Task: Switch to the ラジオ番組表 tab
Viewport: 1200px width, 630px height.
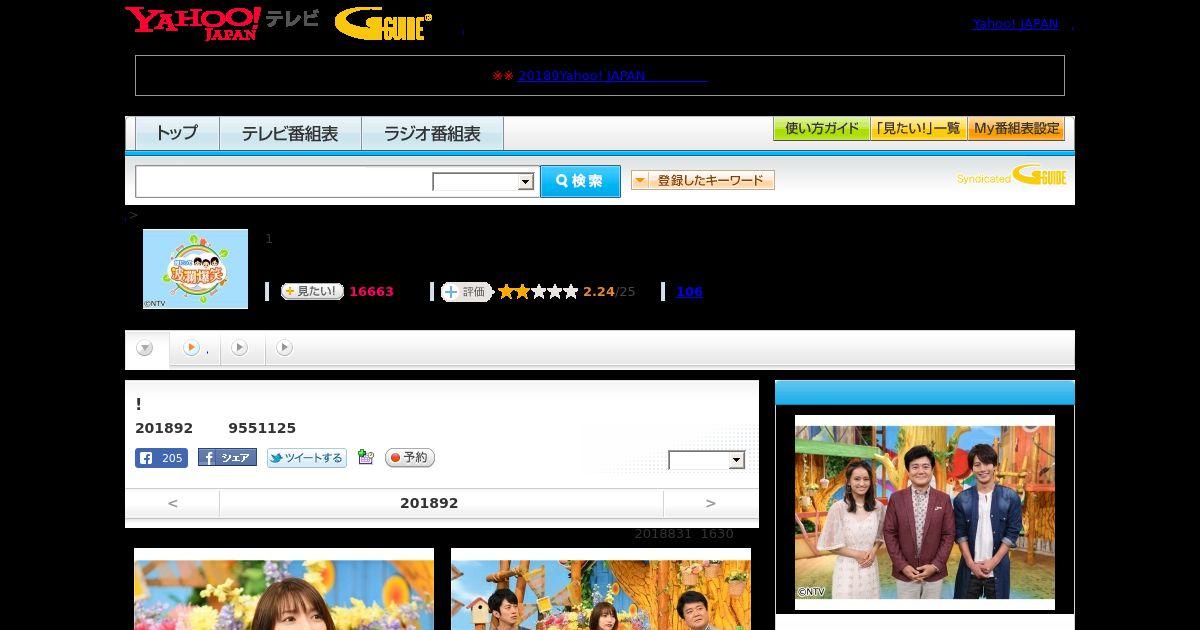Action: [432, 133]
